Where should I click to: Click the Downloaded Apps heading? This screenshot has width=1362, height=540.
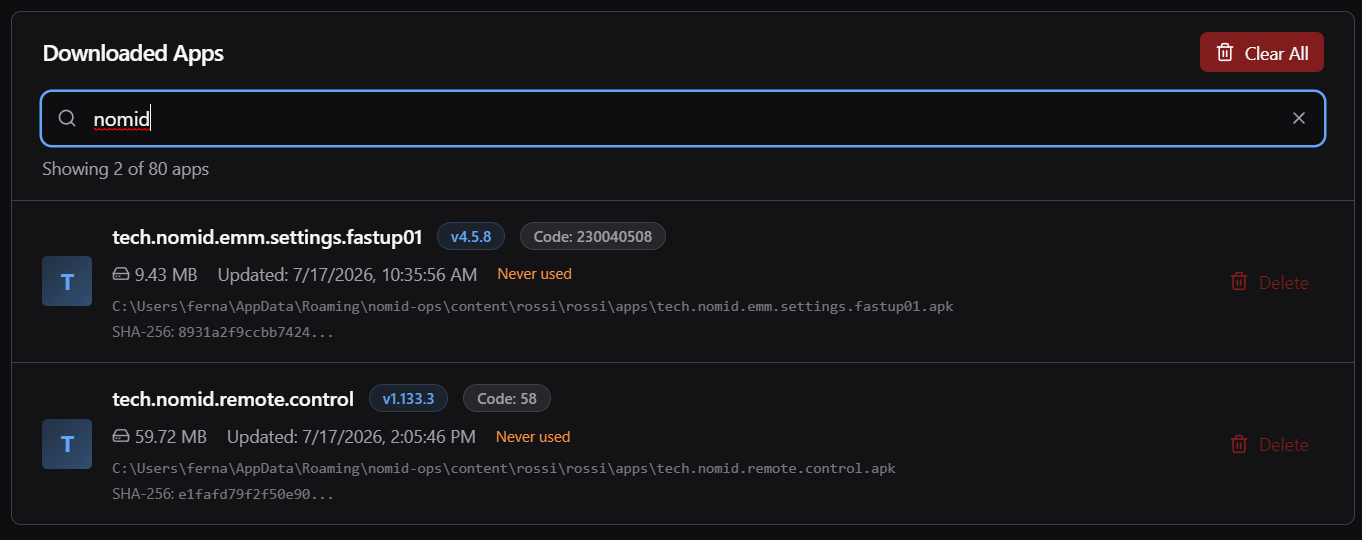click(133, 53)
